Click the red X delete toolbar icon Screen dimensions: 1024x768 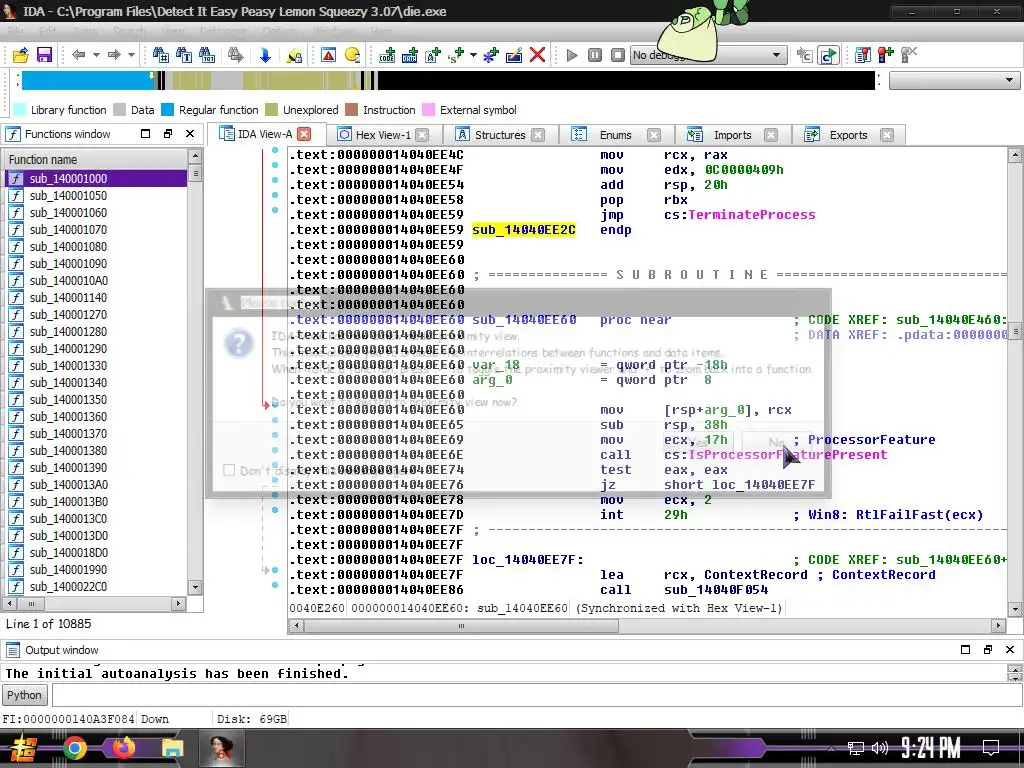pos(537,55)
